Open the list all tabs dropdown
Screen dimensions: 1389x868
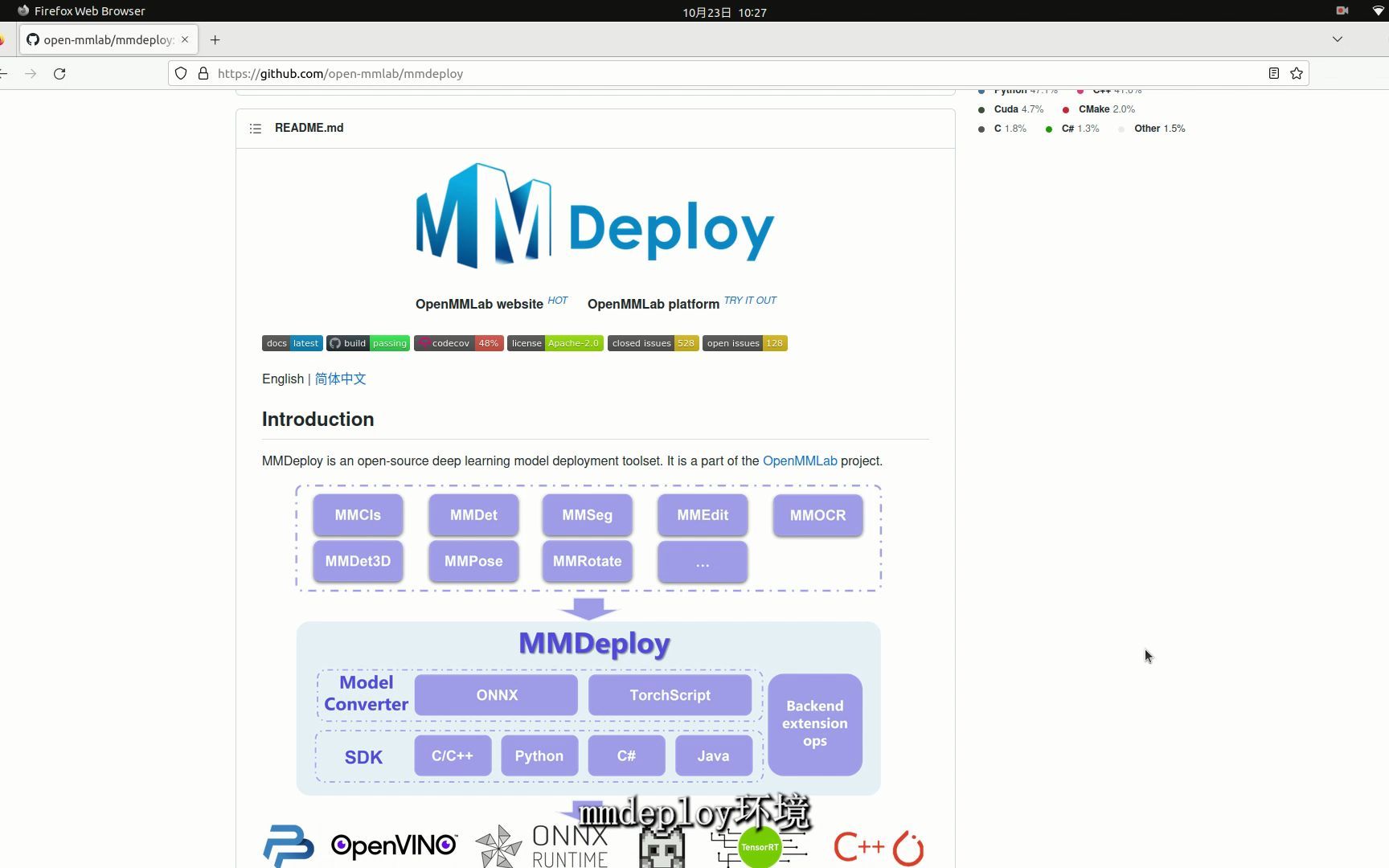pyautogui.click(x=1337, y=39)
